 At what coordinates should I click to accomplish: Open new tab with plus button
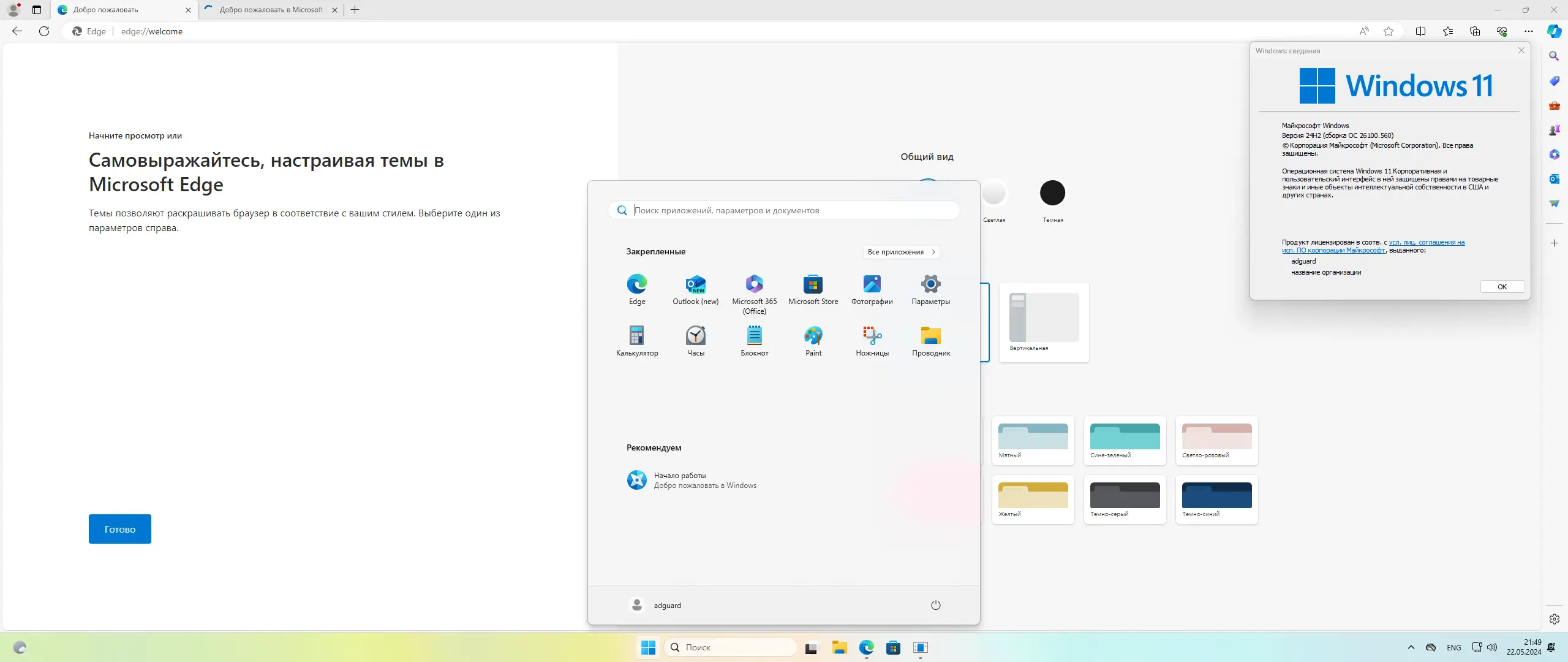coord(355,10)
